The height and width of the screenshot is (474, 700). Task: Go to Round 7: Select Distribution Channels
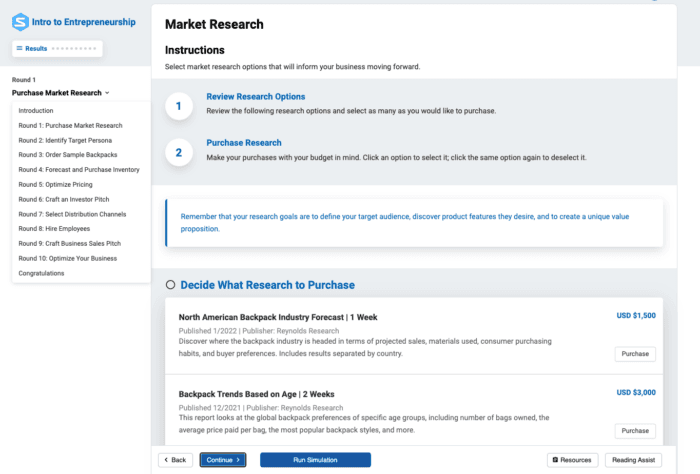[x=72, y=214]
